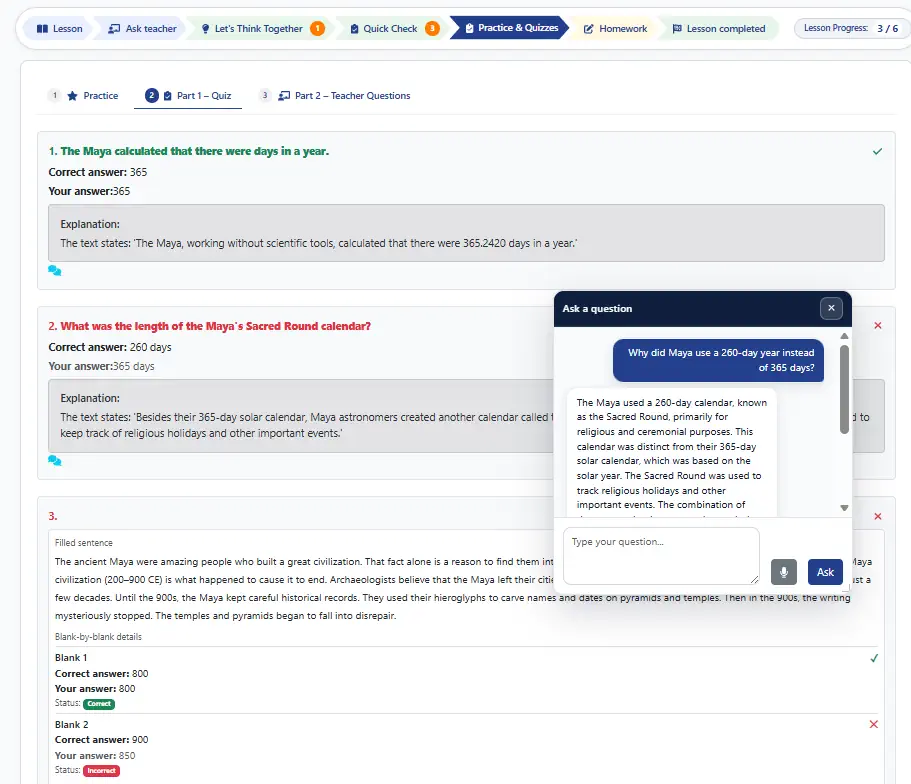Click the number 3 circle on Part 2 tab
This screenshot has height=784, width=911.
[x=265, y=95]
